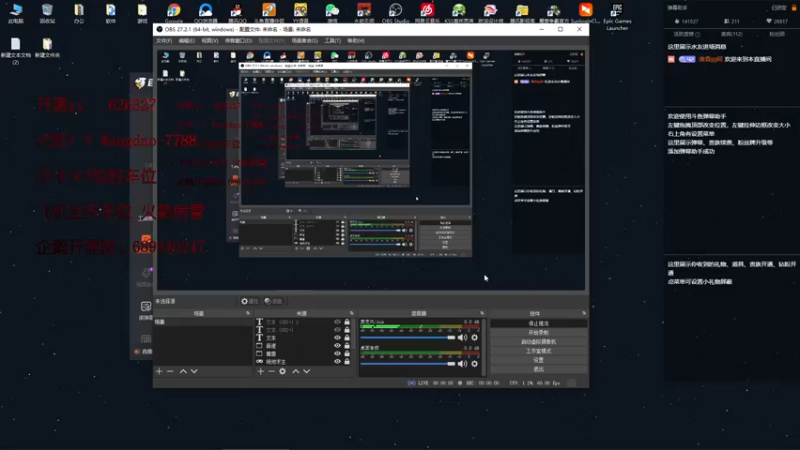Open the 网易云音乐 desktop icon
Viewport: 800px width, 450px height.
[x=427, y=13]
